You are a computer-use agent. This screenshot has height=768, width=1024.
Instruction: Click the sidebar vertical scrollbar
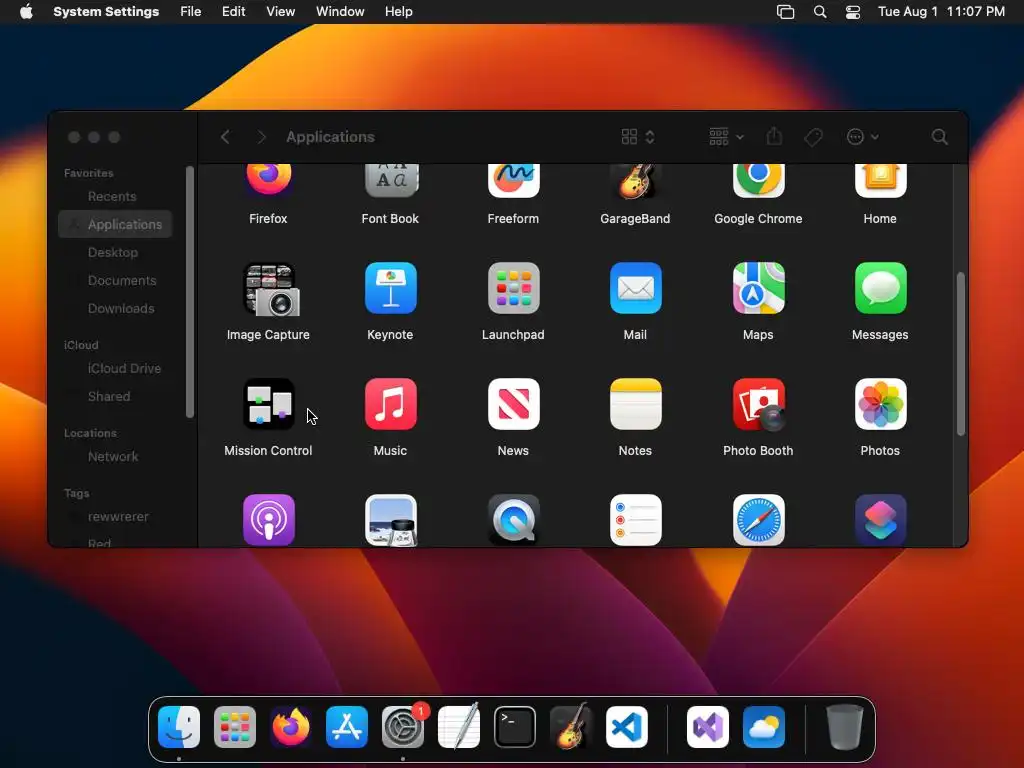pyautogui.click(x=190, y=292)
